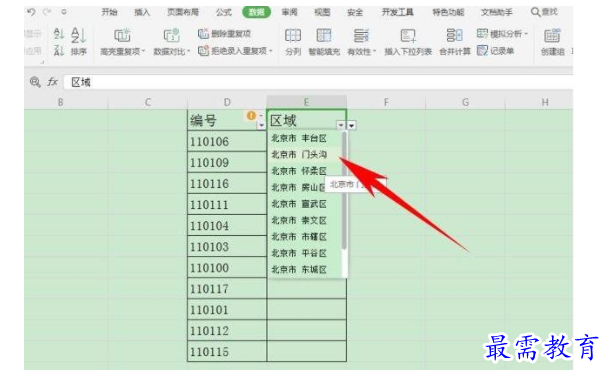Open the 插入 tab
This screenshot has width=607, height=379.
[142, 12]
